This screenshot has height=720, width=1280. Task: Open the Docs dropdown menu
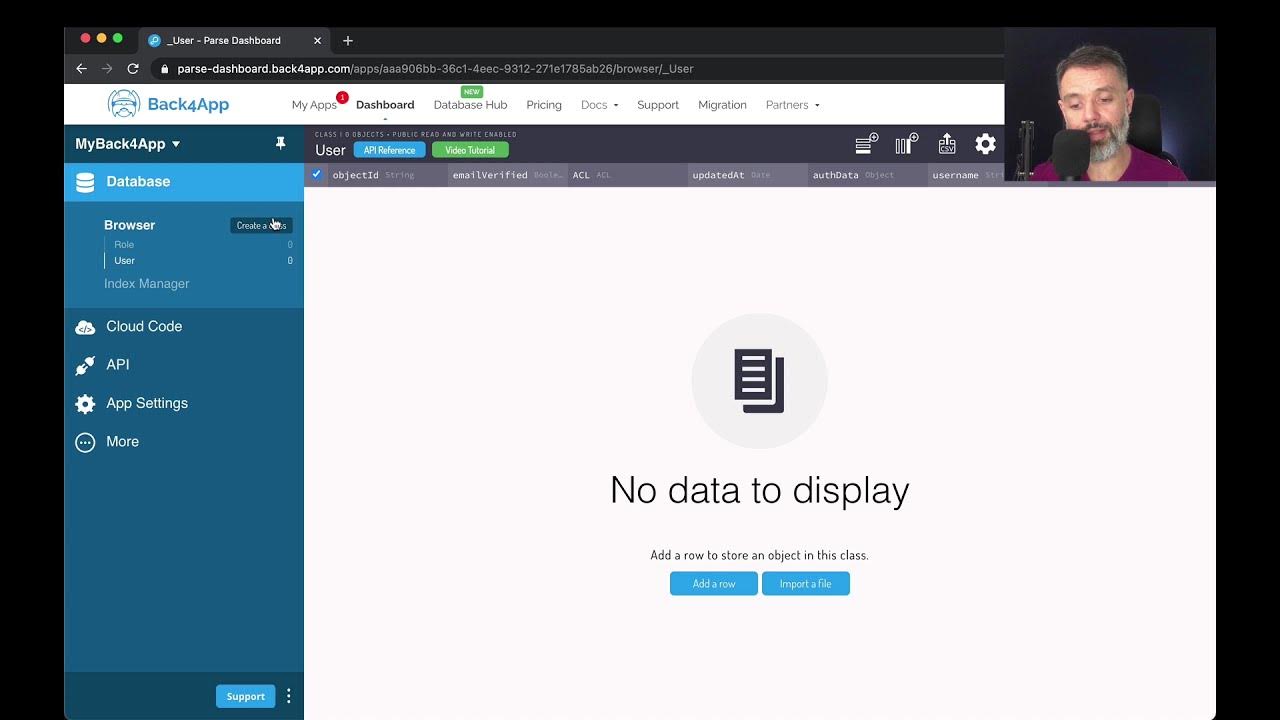pyautogui.click(x=599, y=105)
